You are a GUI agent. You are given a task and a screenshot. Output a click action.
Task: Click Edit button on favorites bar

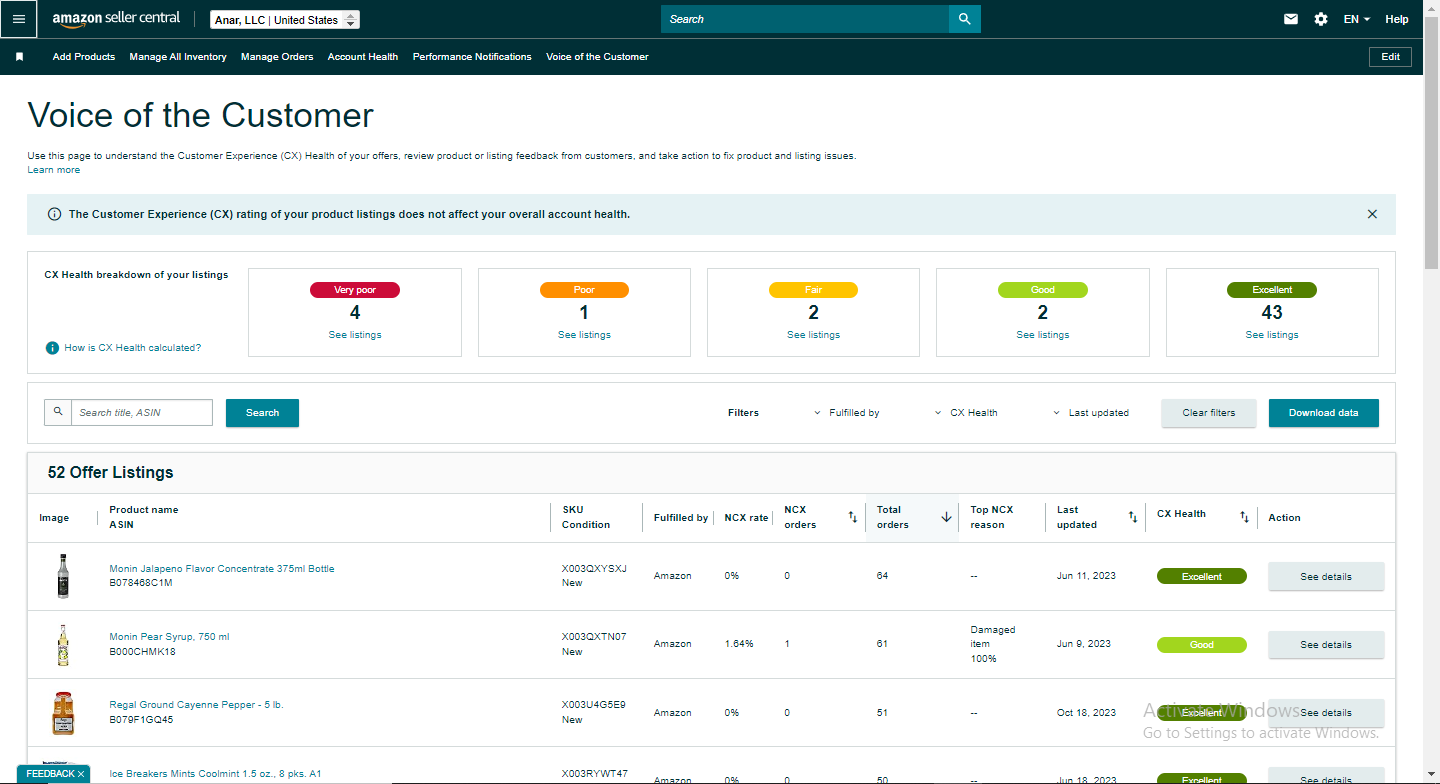click(1391, 57)
